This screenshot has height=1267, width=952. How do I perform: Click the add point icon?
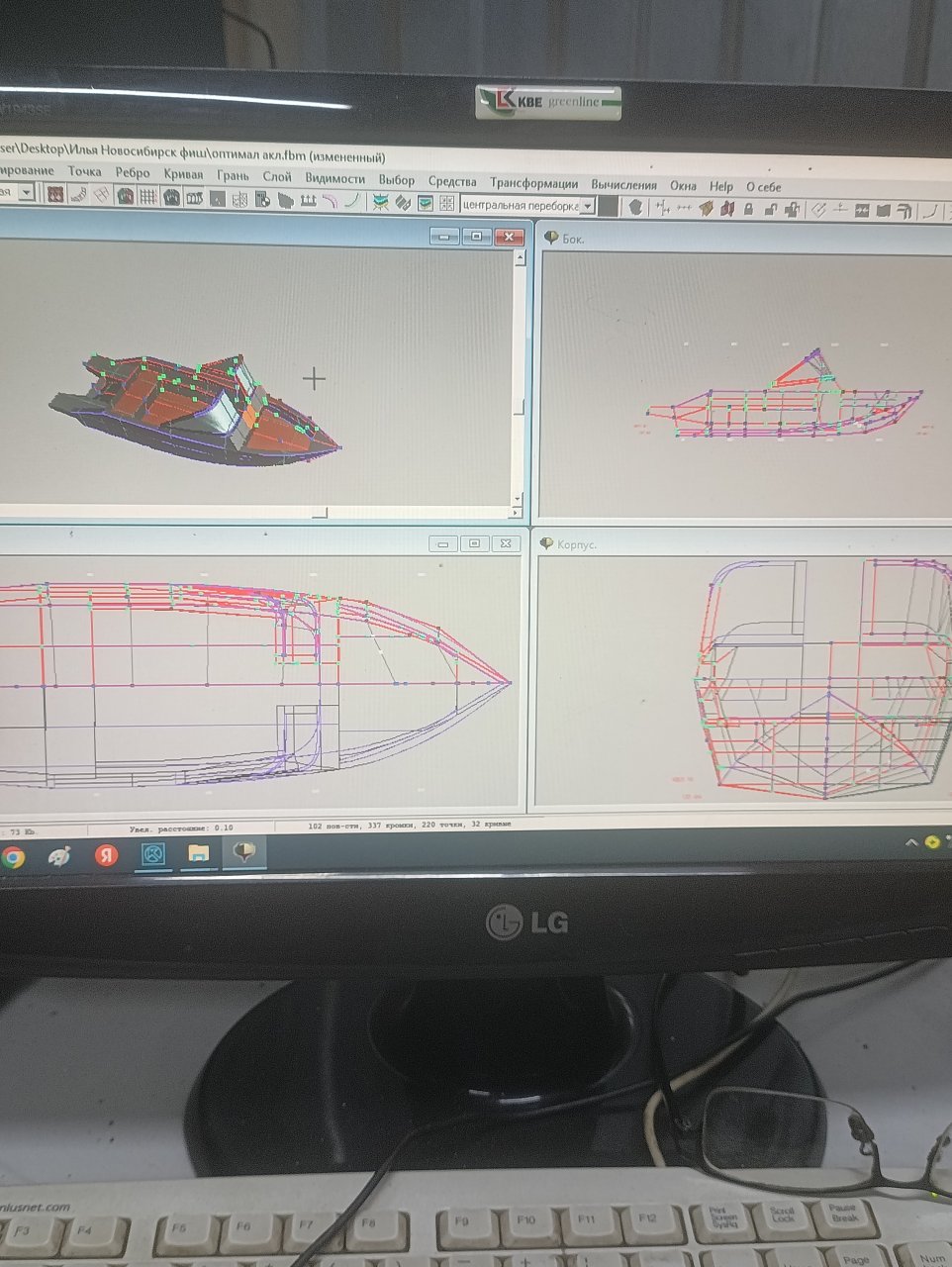point(663,207)
